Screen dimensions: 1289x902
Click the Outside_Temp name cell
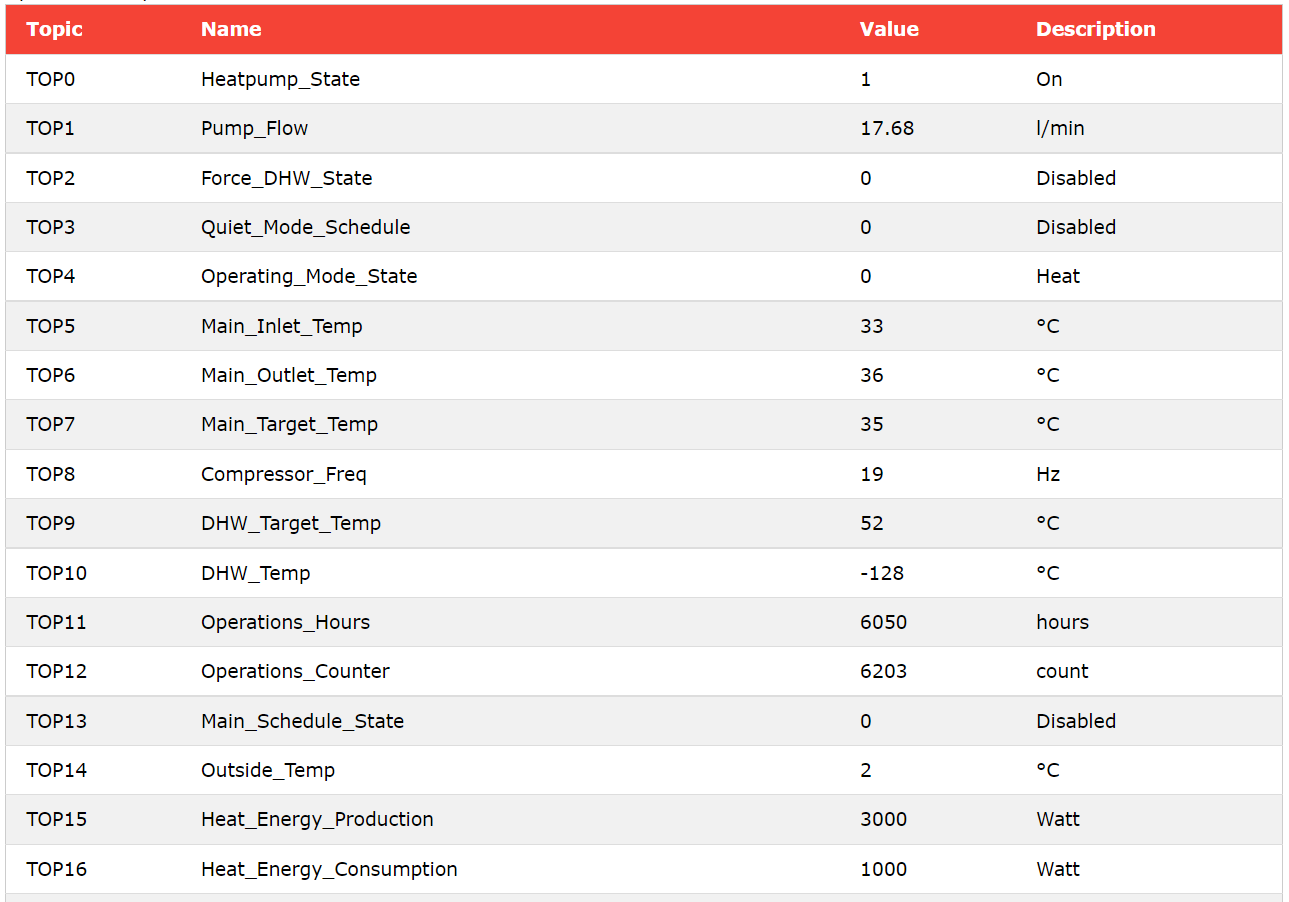pyautogui.click(x=267, y=770)
